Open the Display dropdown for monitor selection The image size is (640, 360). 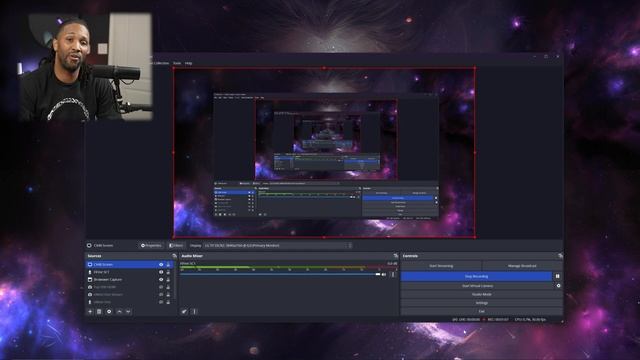(278, 245)
